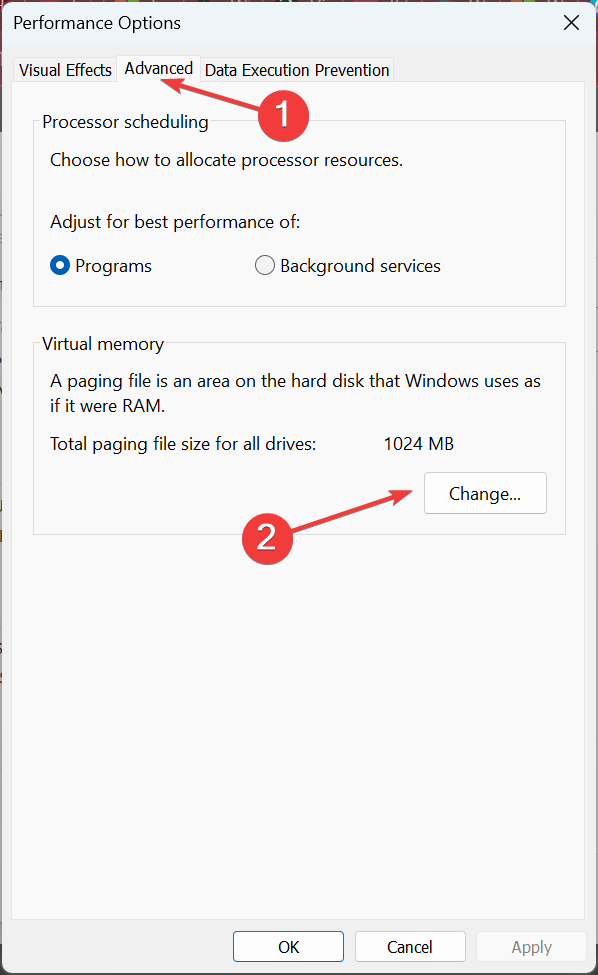Click the Performance Options title bar text
598x975 pixels.
coord(97,23)
